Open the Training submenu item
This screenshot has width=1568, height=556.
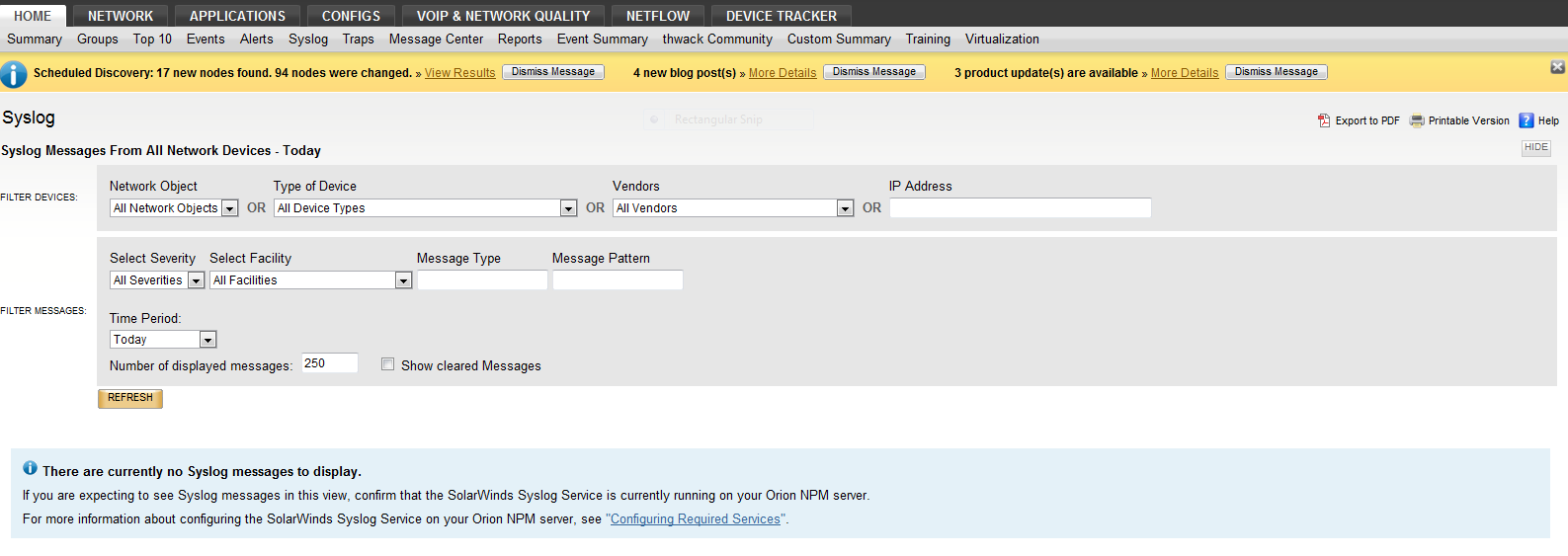(x=928, y=40)
